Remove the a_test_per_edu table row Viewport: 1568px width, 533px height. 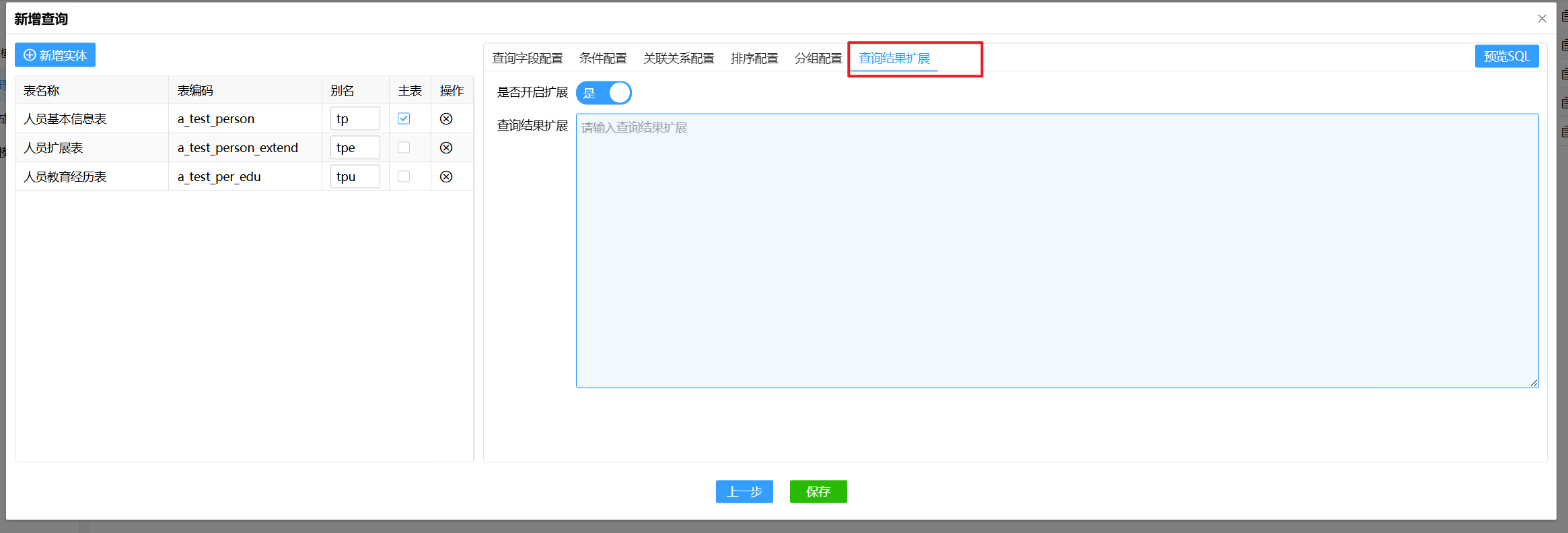click(446, 177)
